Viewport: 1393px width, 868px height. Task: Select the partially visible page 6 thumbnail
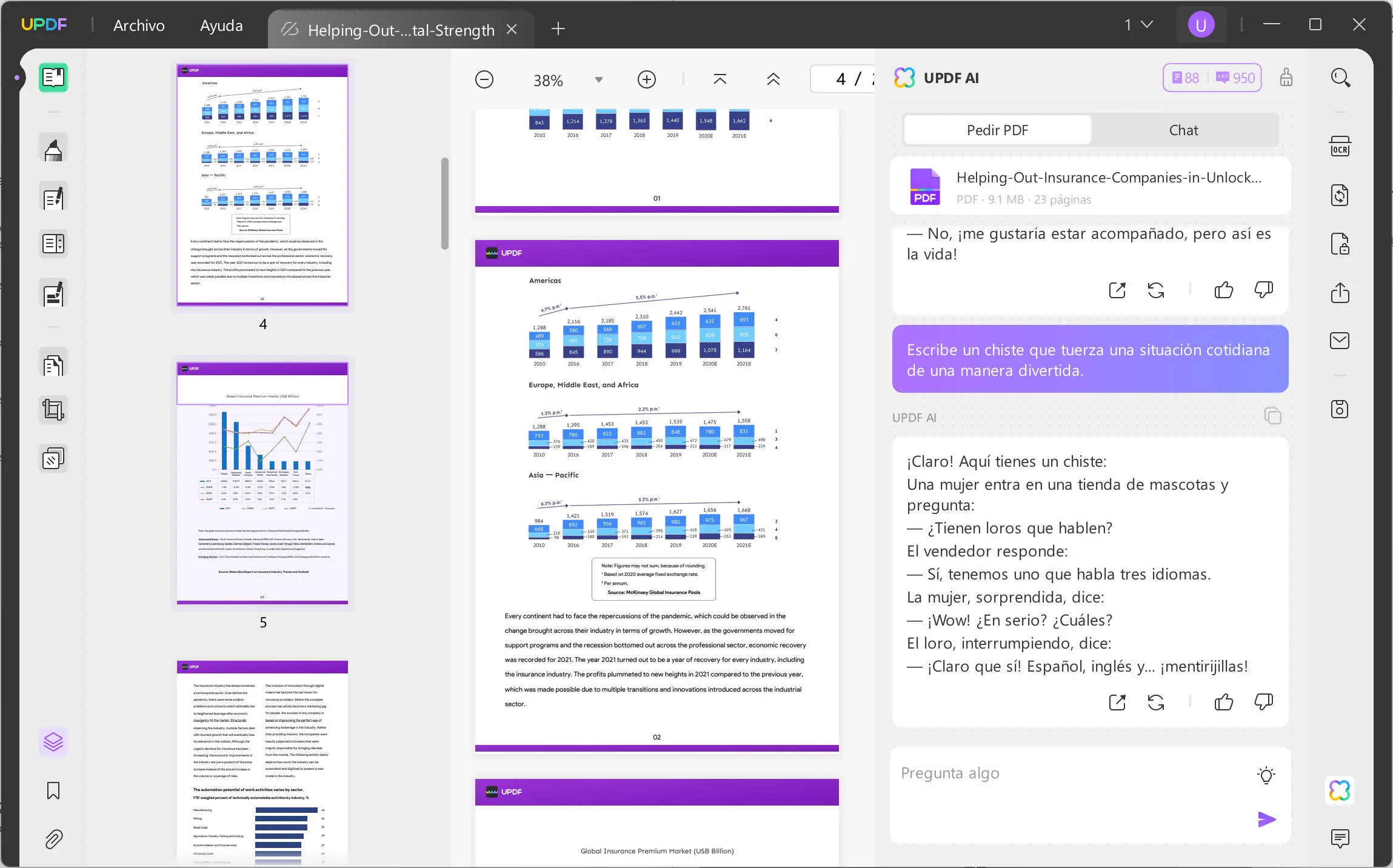coord(262,762)
